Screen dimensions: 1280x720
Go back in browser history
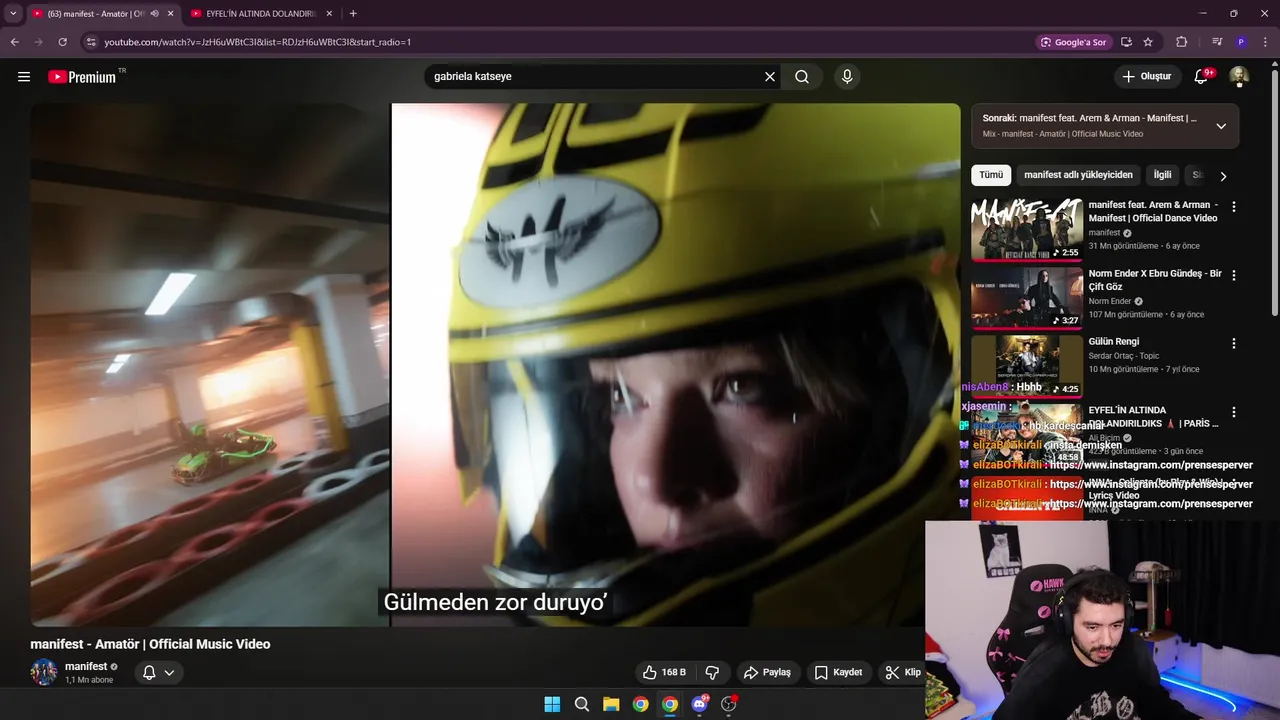[14, 42]
